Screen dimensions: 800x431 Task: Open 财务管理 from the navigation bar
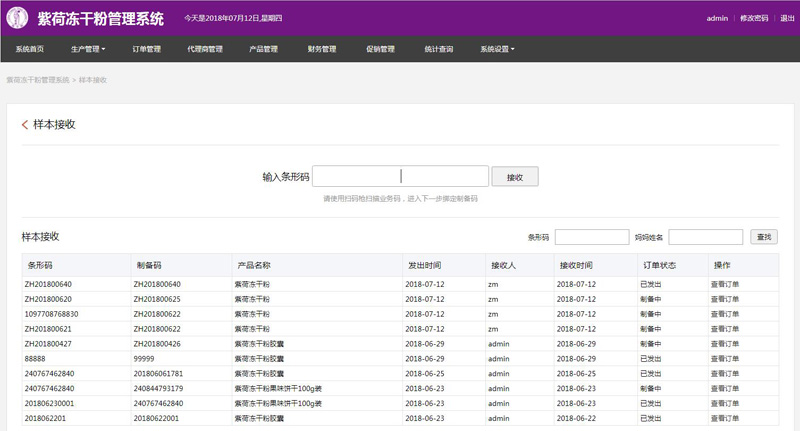(322, 49)
